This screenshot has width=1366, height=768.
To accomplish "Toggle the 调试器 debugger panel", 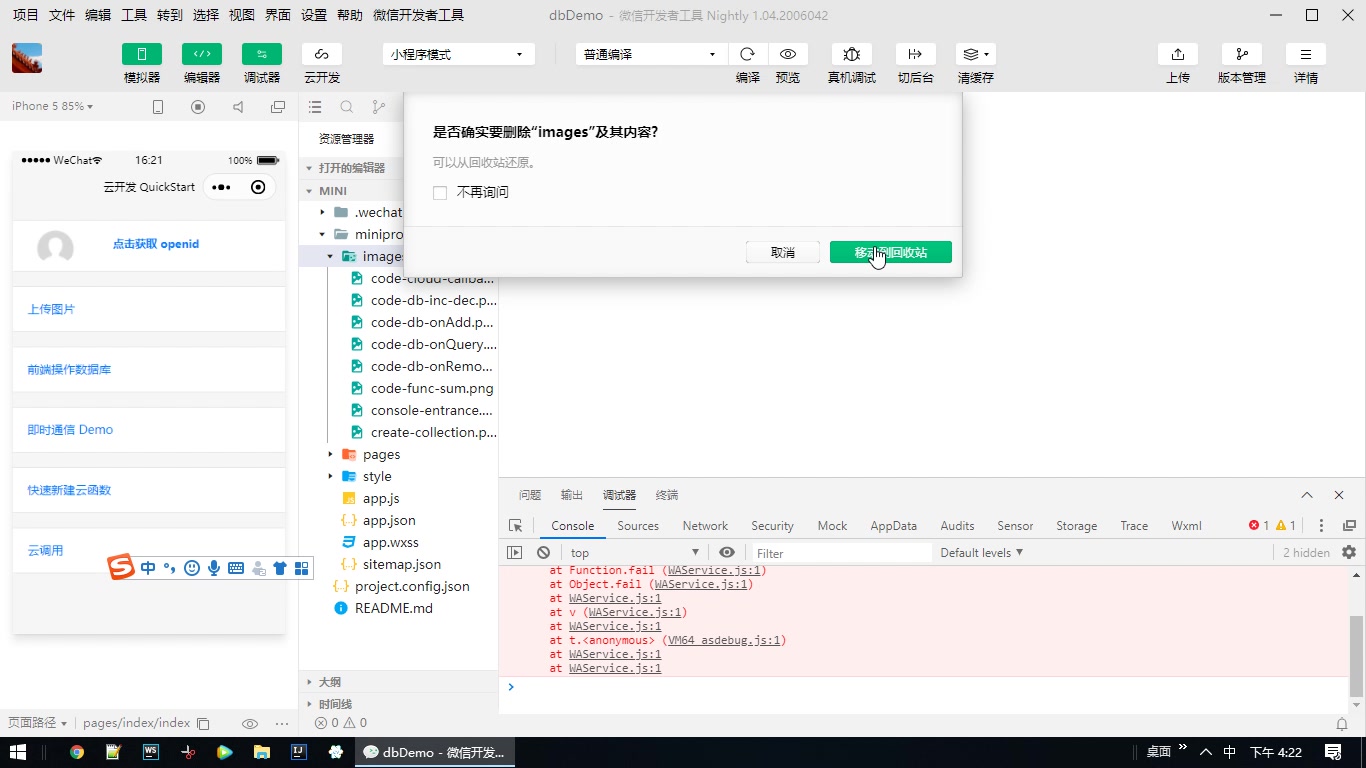I will pyautogui.click(x=261, y=54).
